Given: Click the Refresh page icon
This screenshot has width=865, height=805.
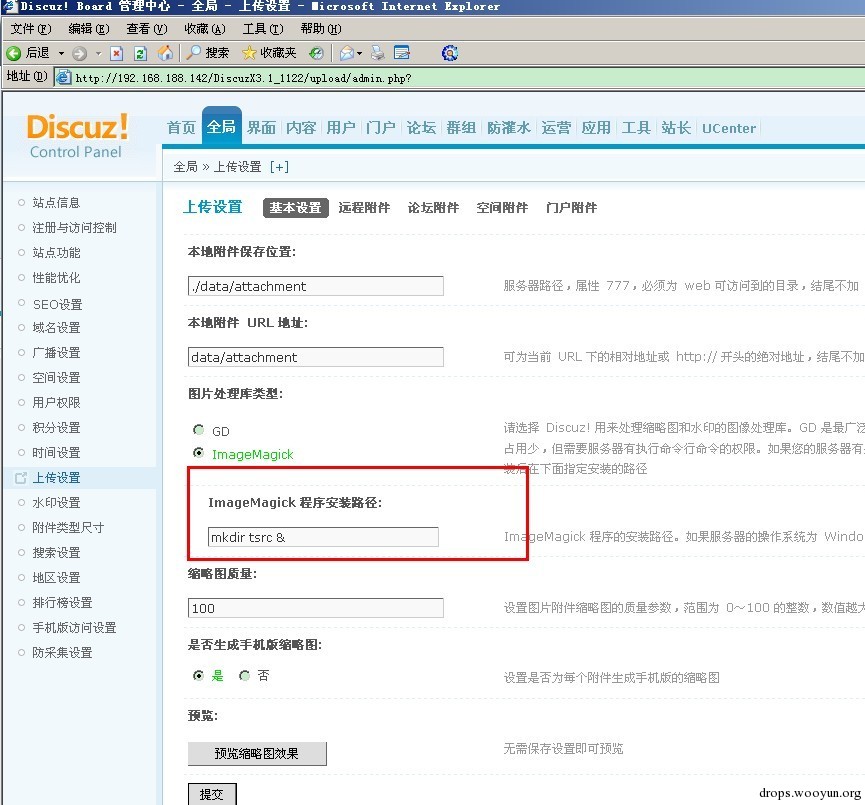Looking at the screenshot, I should [x=141, y=53].
